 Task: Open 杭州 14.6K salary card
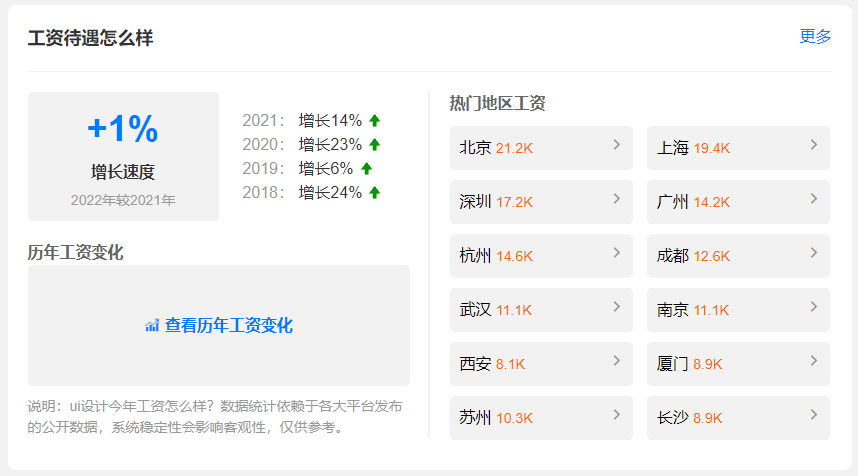(x=541, y=256)
